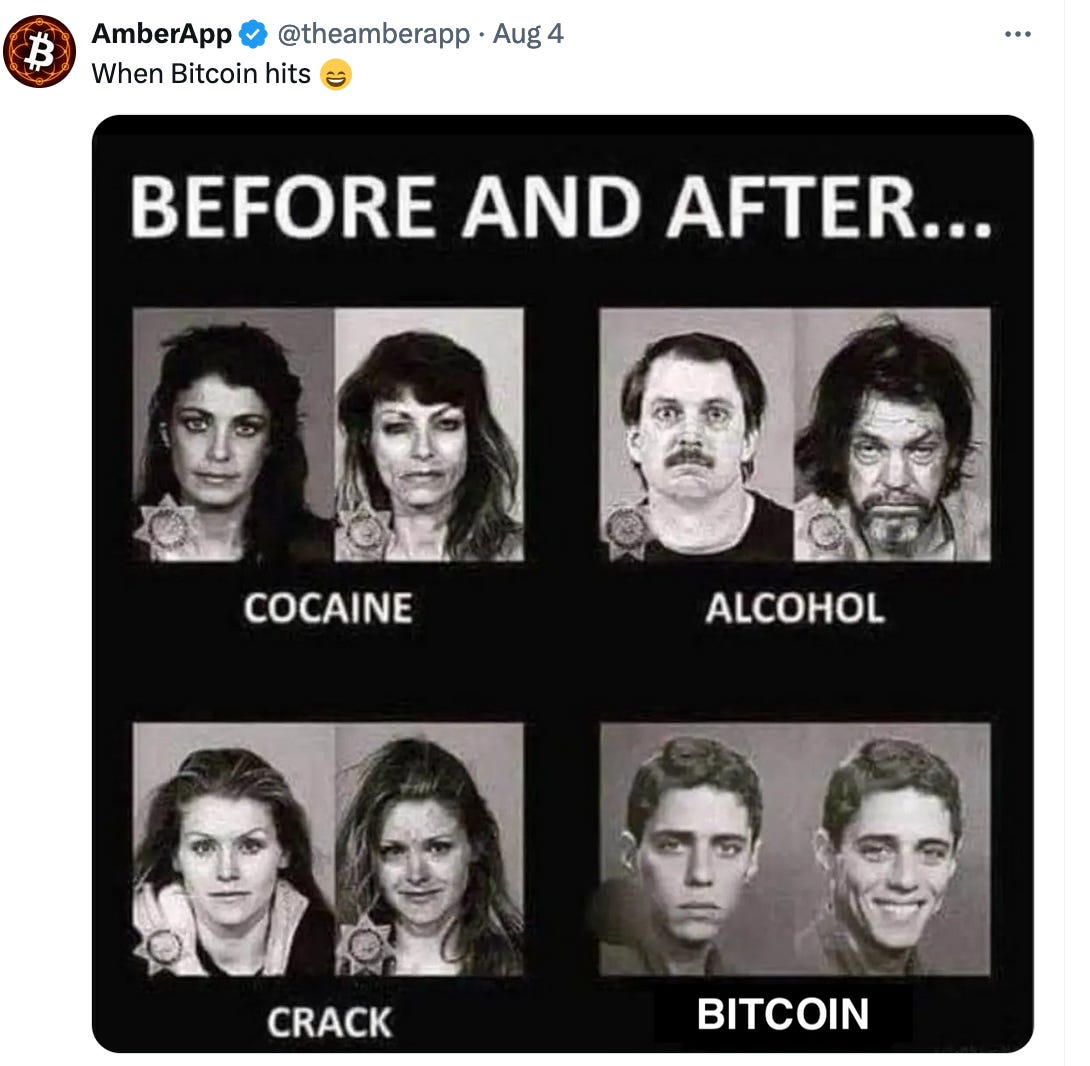Open the Aug 4 timestamp permalink

click(528, 33)
